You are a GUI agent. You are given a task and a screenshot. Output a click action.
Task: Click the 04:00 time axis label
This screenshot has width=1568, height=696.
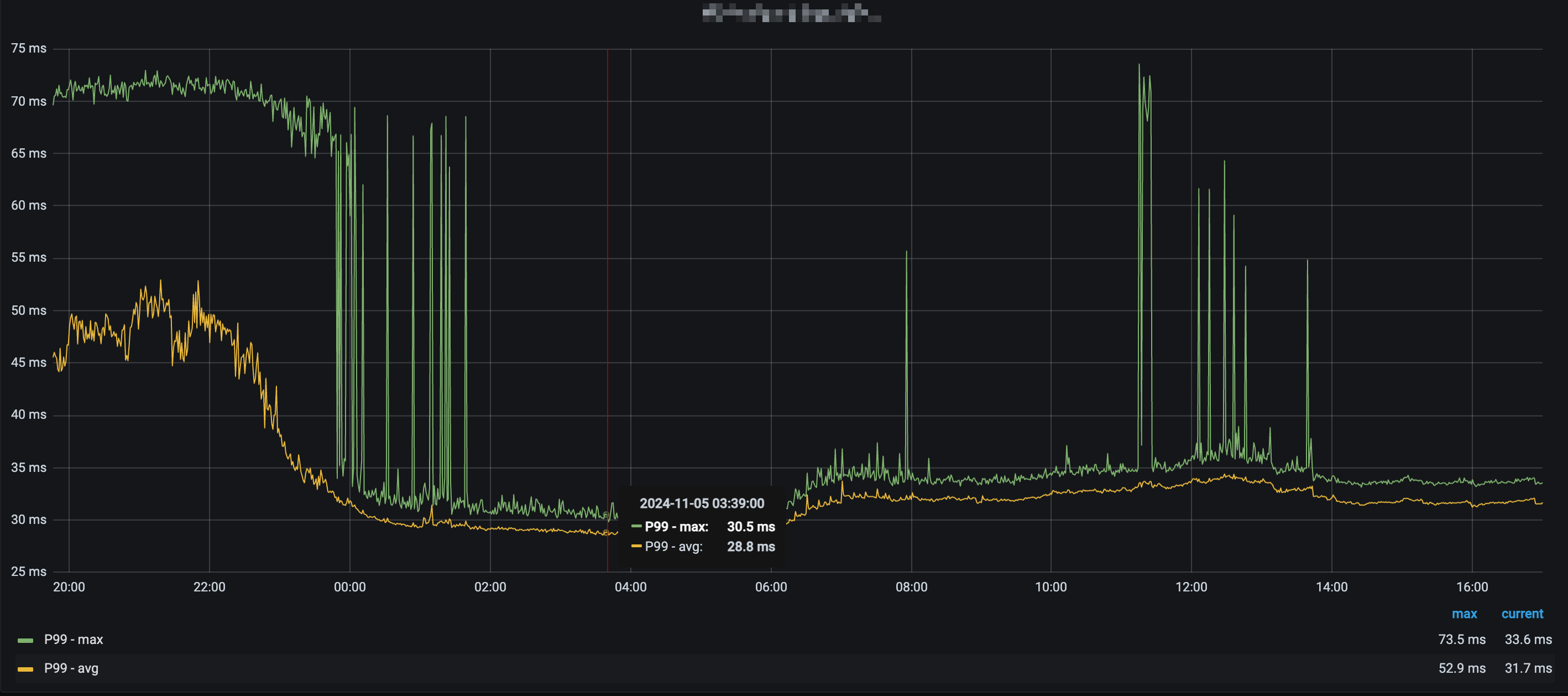point(631,587)
